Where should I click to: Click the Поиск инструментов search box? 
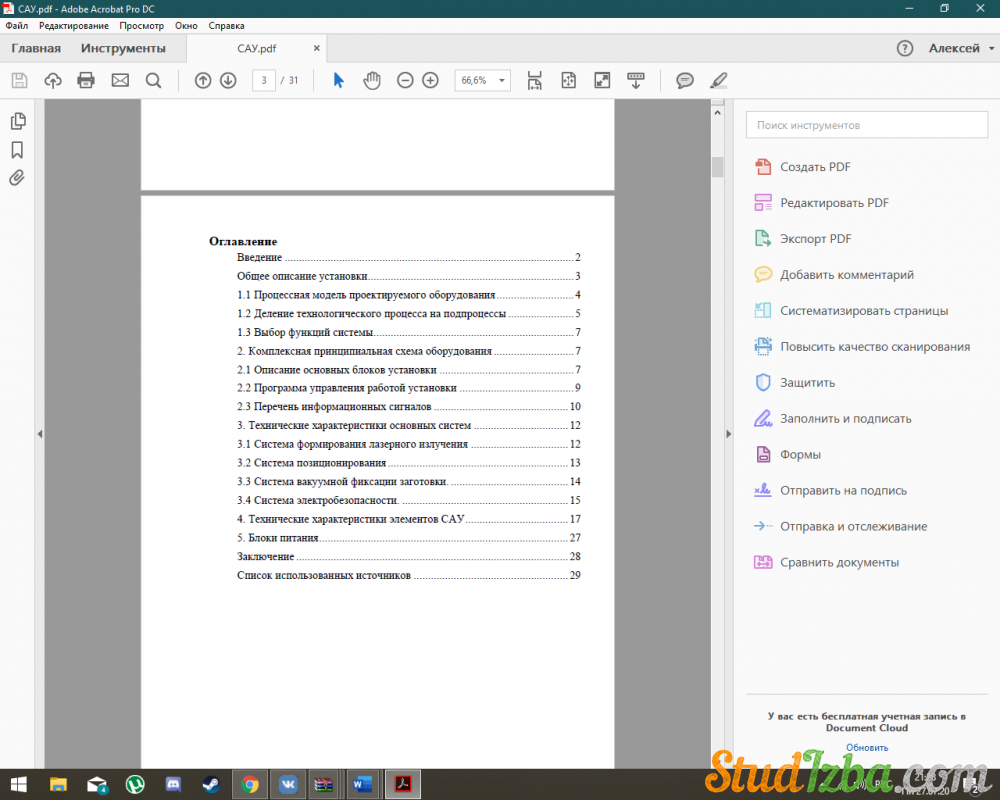coord(866,125)
